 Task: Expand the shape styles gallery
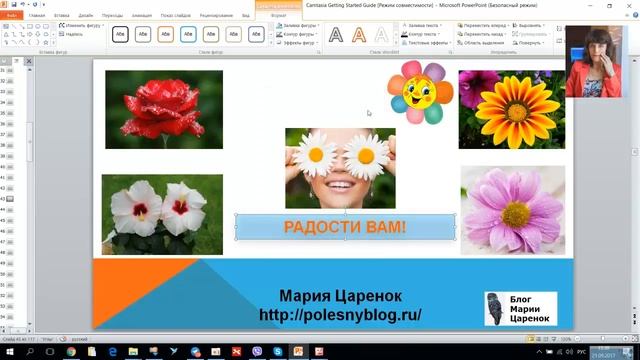(x=271, y=42)
